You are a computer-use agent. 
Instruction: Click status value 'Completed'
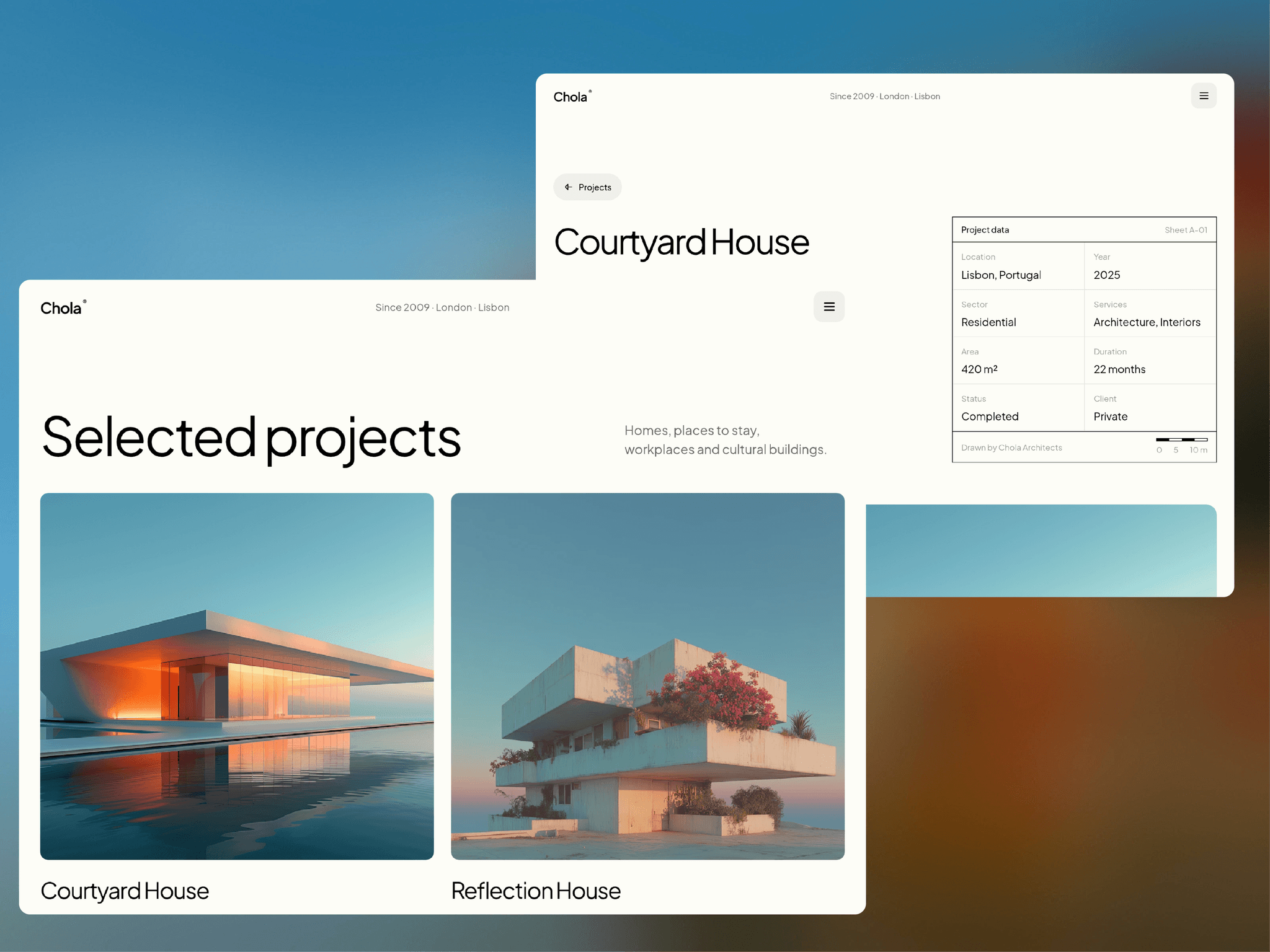point(990,416)
